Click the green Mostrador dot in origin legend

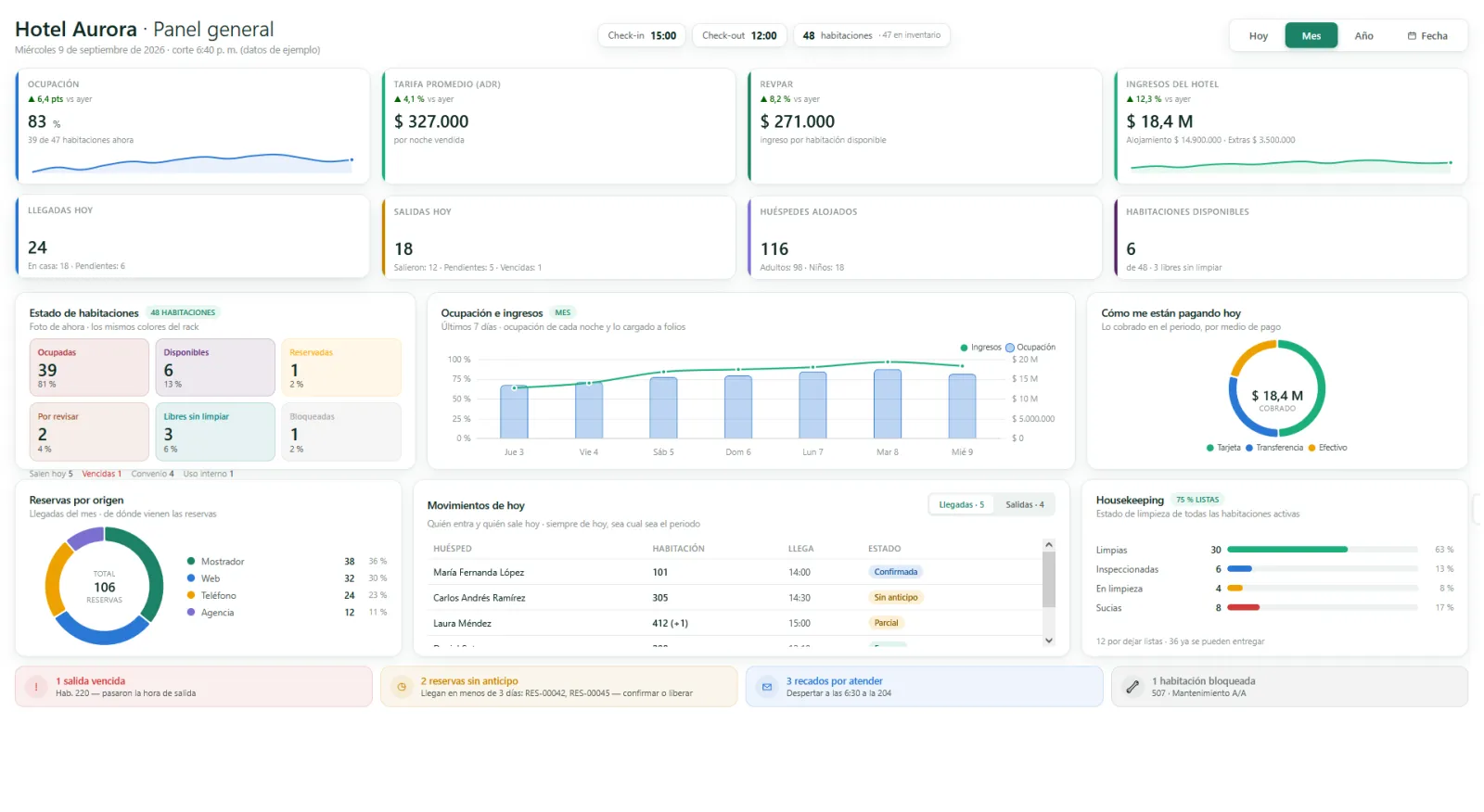click(x=191, y=561)
